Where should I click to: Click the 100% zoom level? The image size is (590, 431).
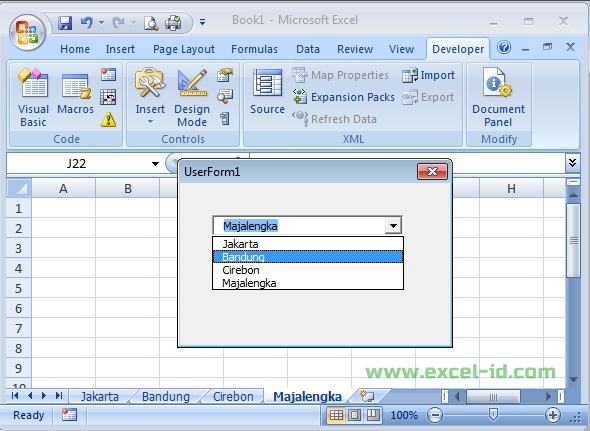coord(404,415)
